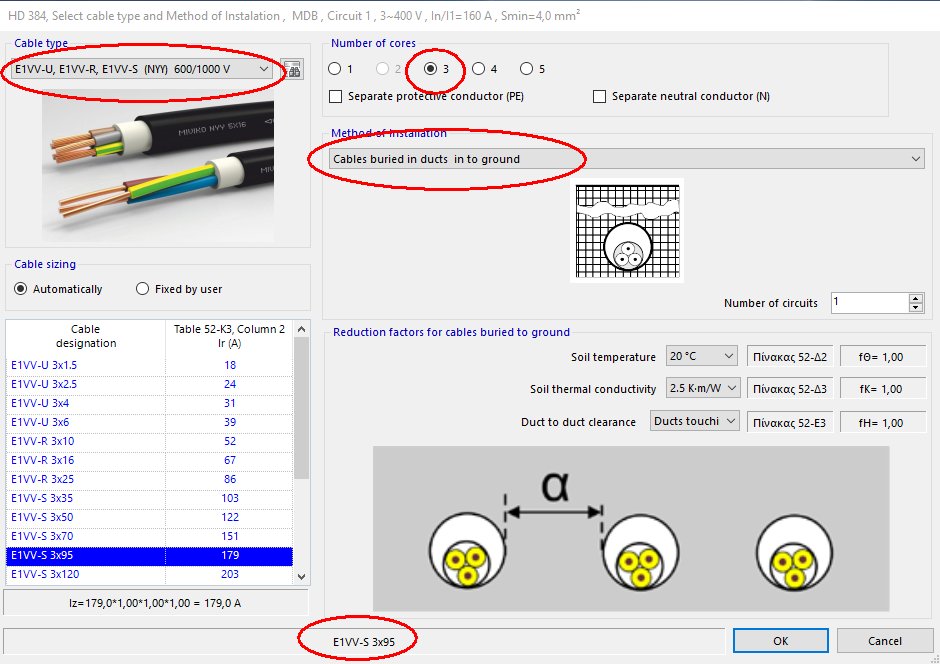The height and width of the screenshot is (664, 940).
Task: Open the Method of Installation dropdown
Action: click(x=918, y=158)
